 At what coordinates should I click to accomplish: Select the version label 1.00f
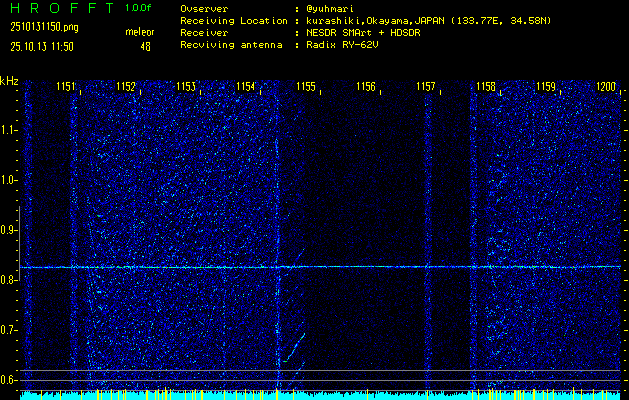point(138,8)
